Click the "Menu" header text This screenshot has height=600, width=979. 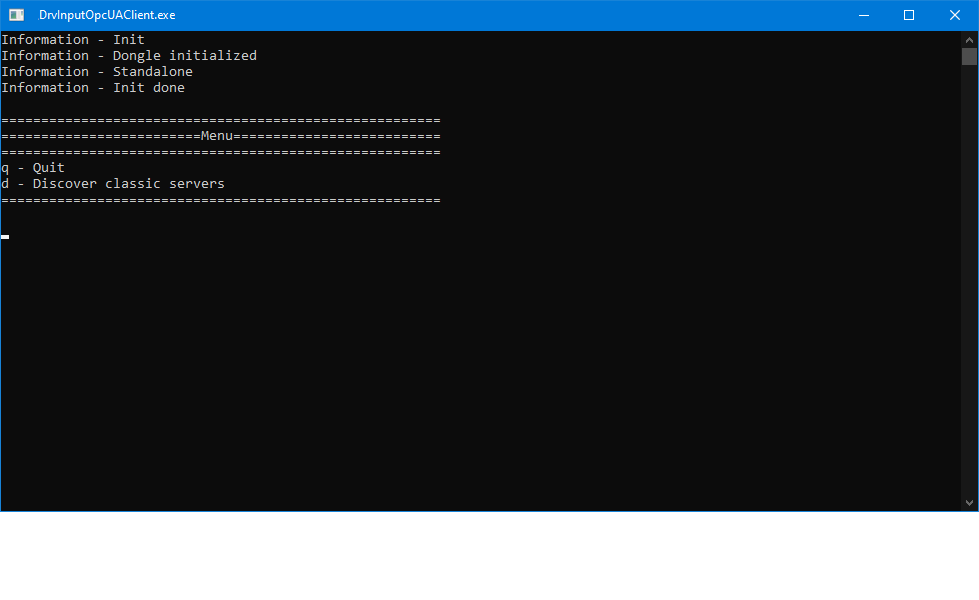[x=217, y=136]
